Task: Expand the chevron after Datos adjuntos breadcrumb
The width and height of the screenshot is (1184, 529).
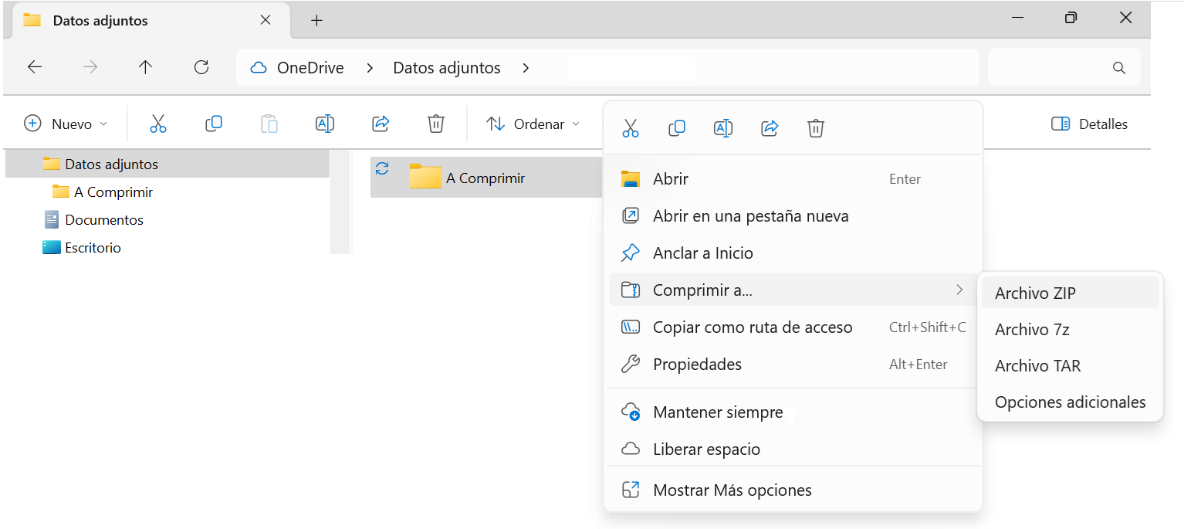Action: tap(525, 68)
